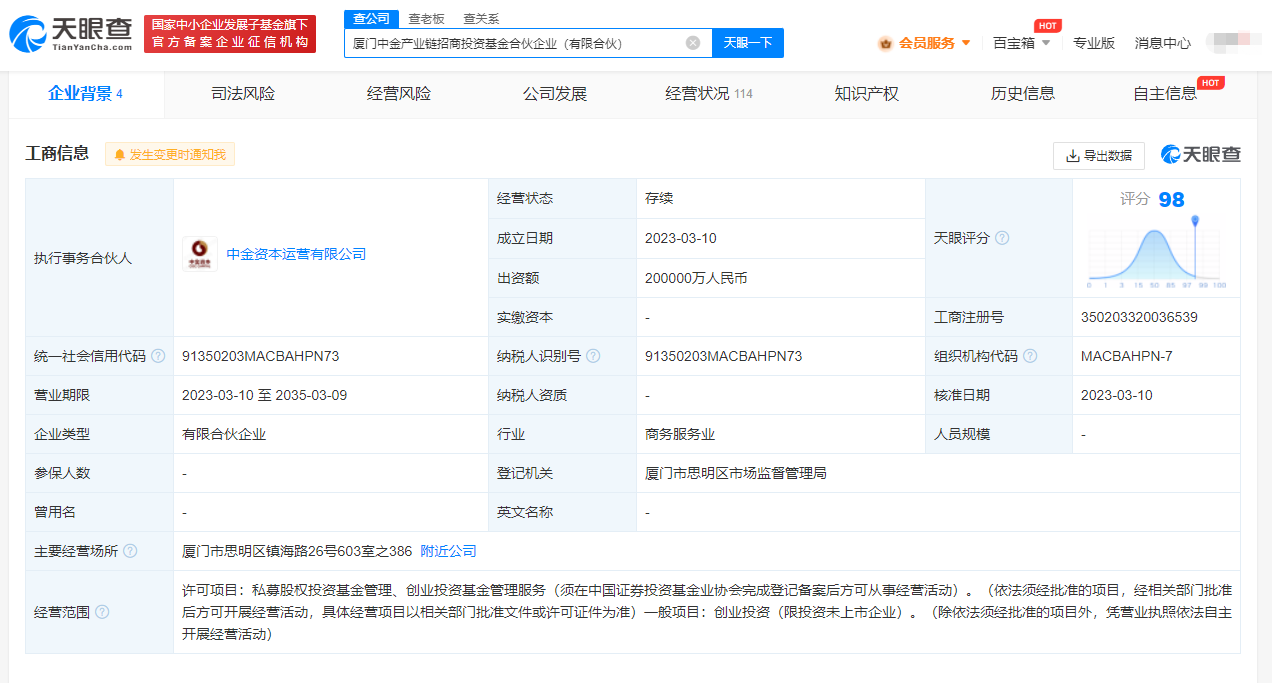Select the 查公司 search tab
1272x683 pixels.
(372, 18)
